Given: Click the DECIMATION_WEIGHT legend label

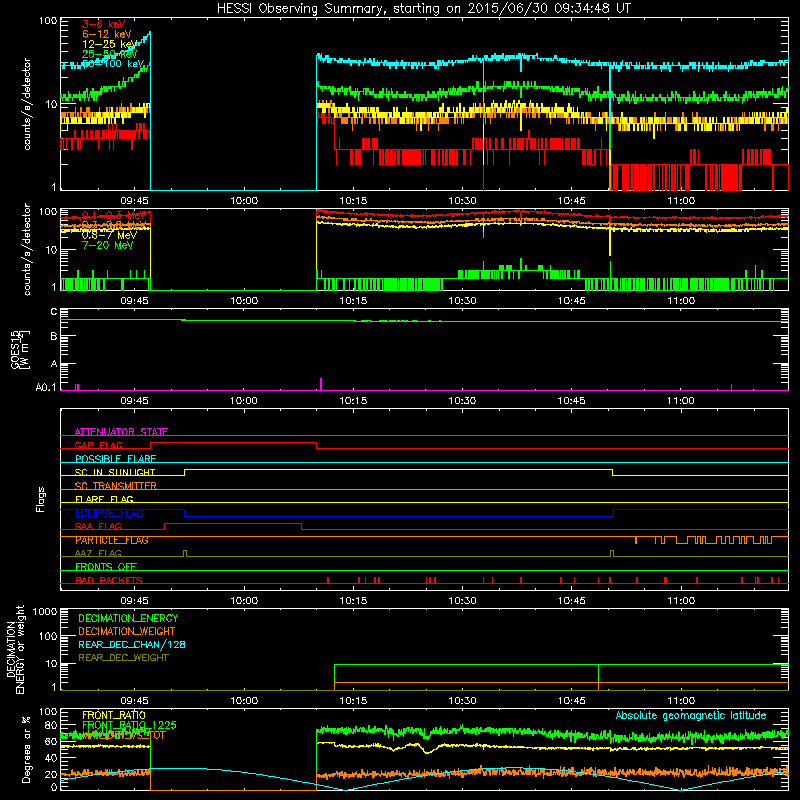Looking at the screenshot, I should (127, 631).
